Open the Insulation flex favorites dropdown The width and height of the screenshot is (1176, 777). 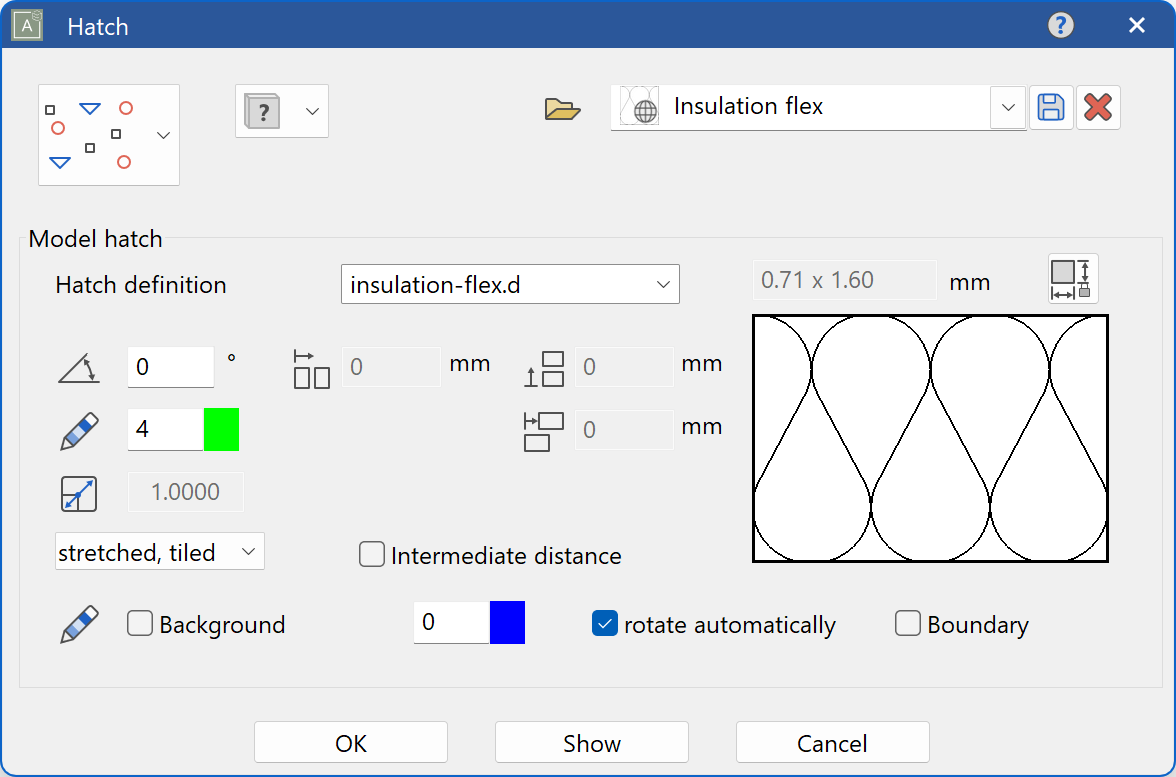[1008, 107]
